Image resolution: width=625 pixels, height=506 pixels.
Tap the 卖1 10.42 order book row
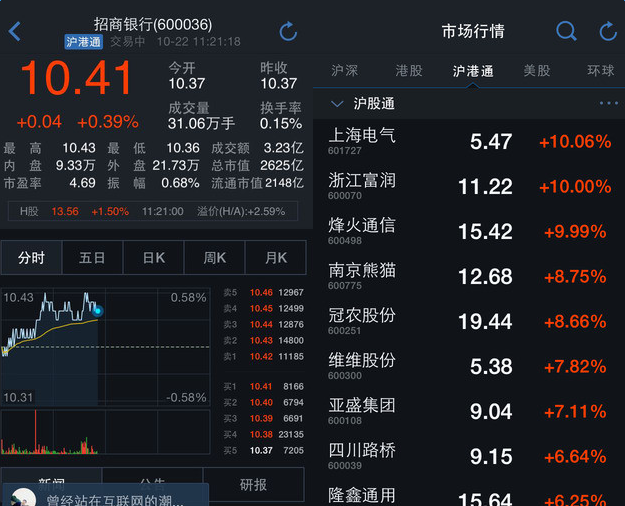coord(263,356)
